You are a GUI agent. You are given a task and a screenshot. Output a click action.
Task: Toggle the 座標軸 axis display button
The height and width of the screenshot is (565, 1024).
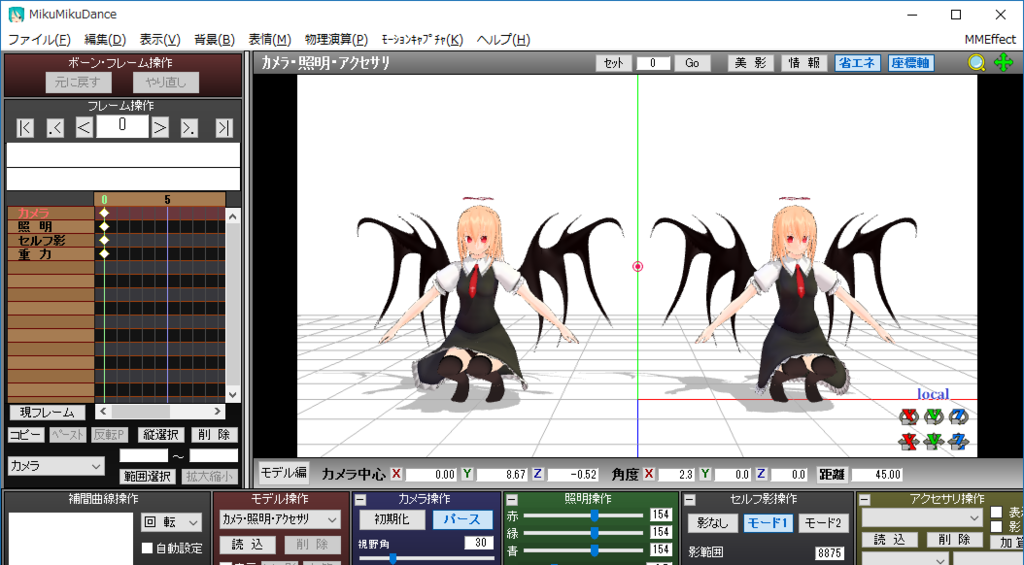910,63
